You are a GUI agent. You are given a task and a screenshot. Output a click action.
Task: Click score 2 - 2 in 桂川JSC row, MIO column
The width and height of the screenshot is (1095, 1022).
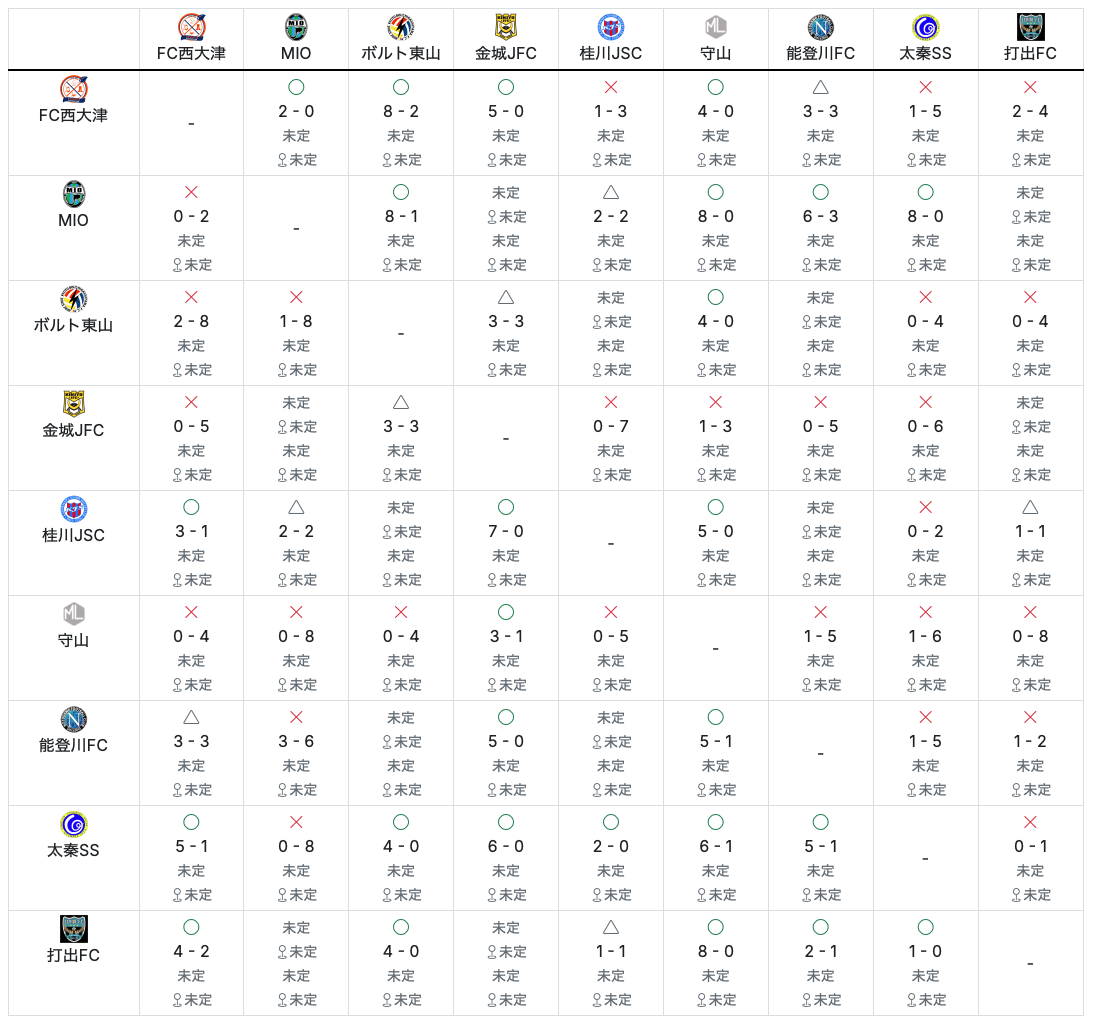click(296, 532)
